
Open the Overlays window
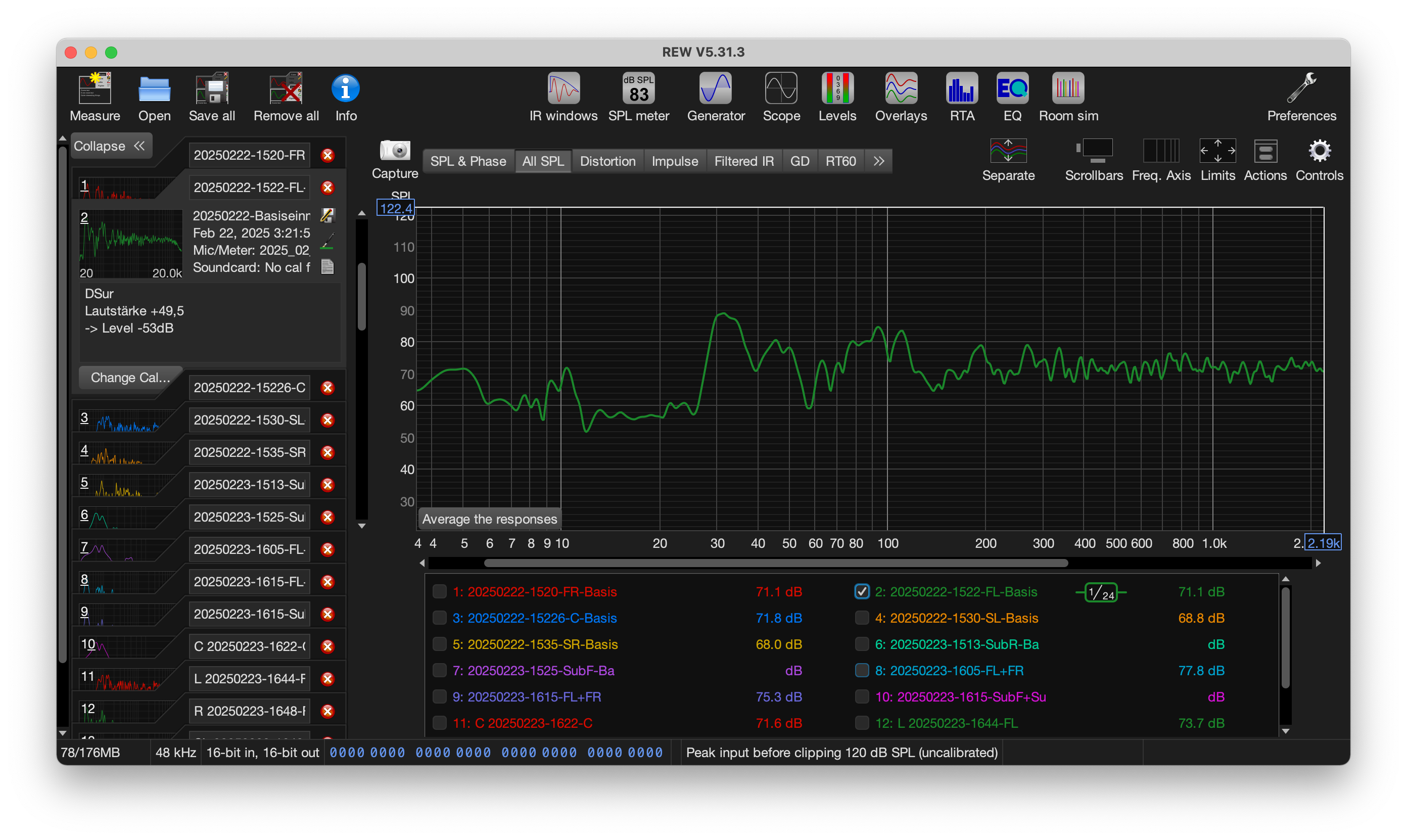click(x=901, y=89)
